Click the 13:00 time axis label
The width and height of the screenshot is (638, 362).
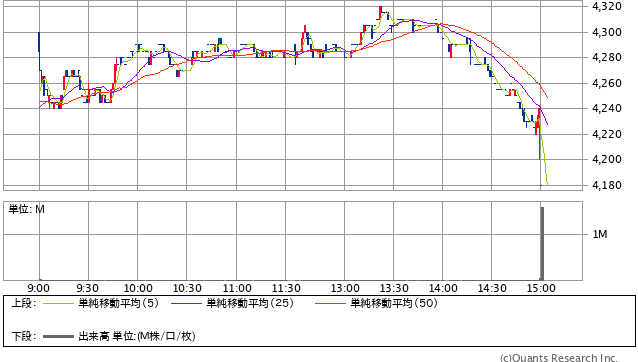345,288
